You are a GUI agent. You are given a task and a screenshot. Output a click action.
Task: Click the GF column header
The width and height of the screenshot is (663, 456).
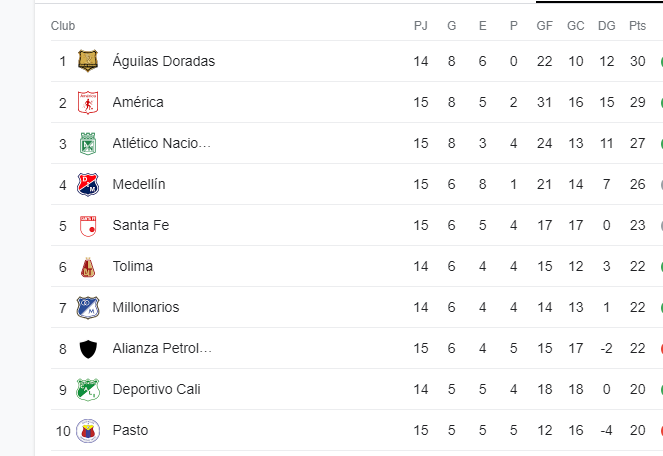click(545, 26)
